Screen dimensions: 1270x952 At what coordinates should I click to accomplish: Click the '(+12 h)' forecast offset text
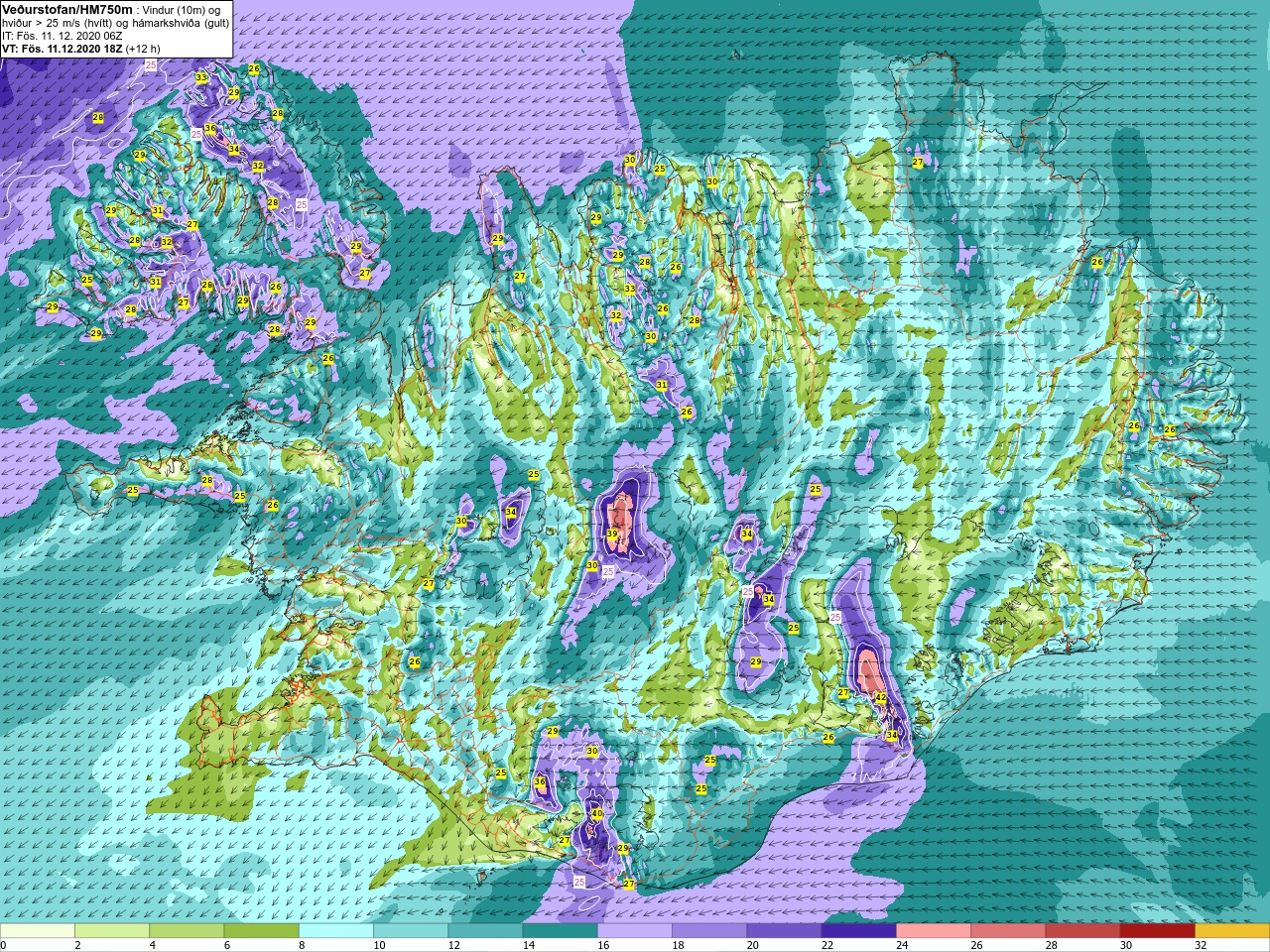coord(143,49)
